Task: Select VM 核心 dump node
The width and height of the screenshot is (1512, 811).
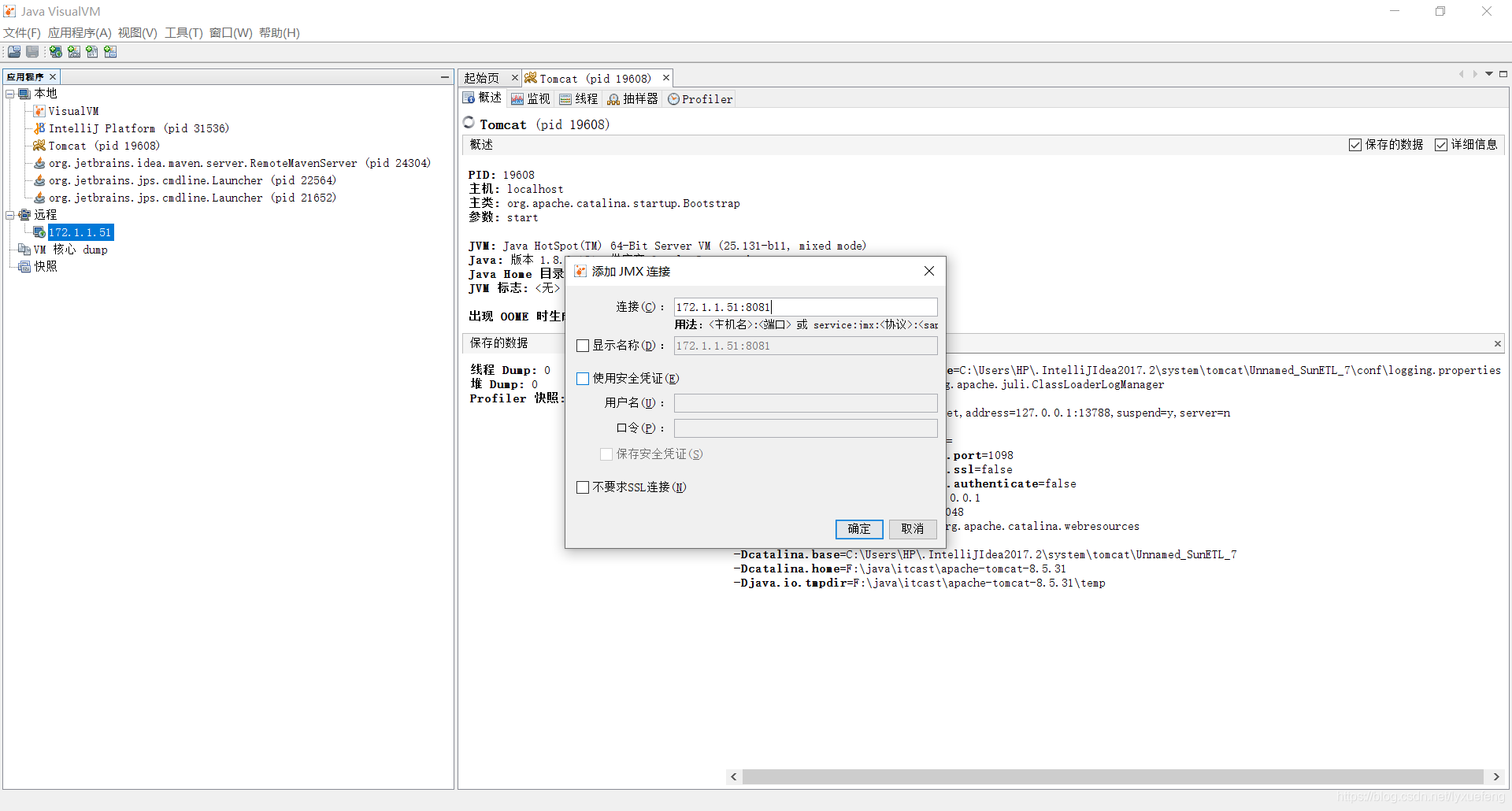Action: (71, 250)
